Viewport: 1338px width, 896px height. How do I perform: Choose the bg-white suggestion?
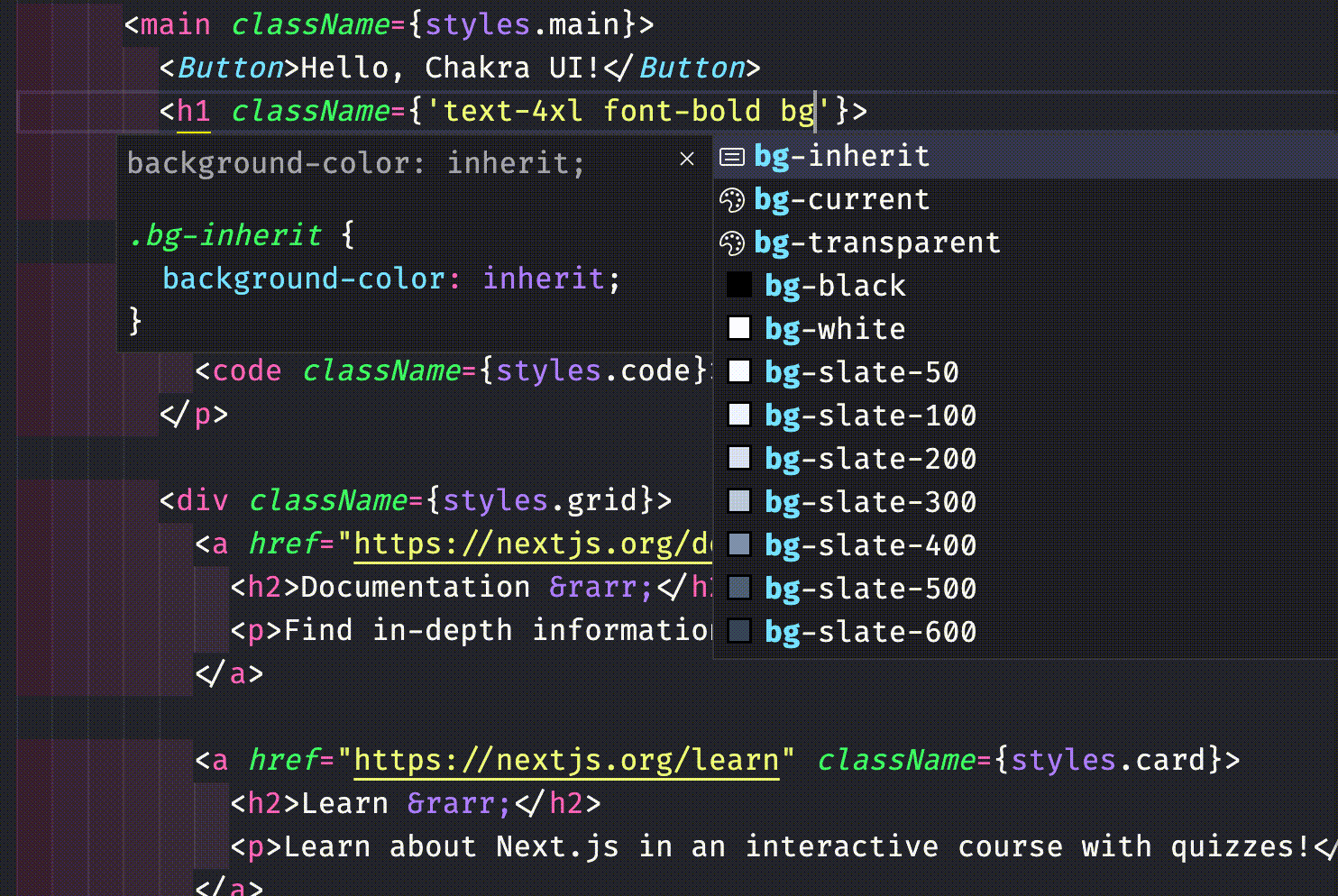click(x=1025, y=329)
